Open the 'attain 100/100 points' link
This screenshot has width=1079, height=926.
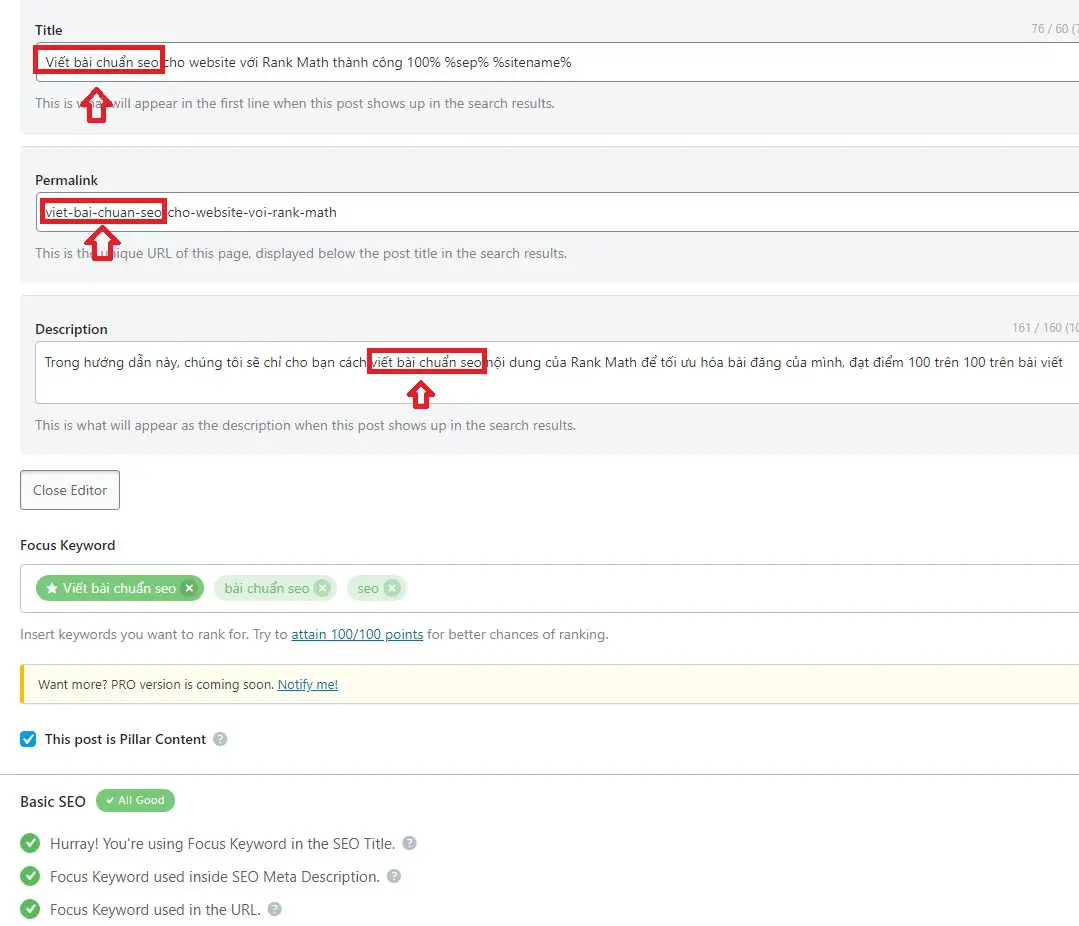(357, 634)
